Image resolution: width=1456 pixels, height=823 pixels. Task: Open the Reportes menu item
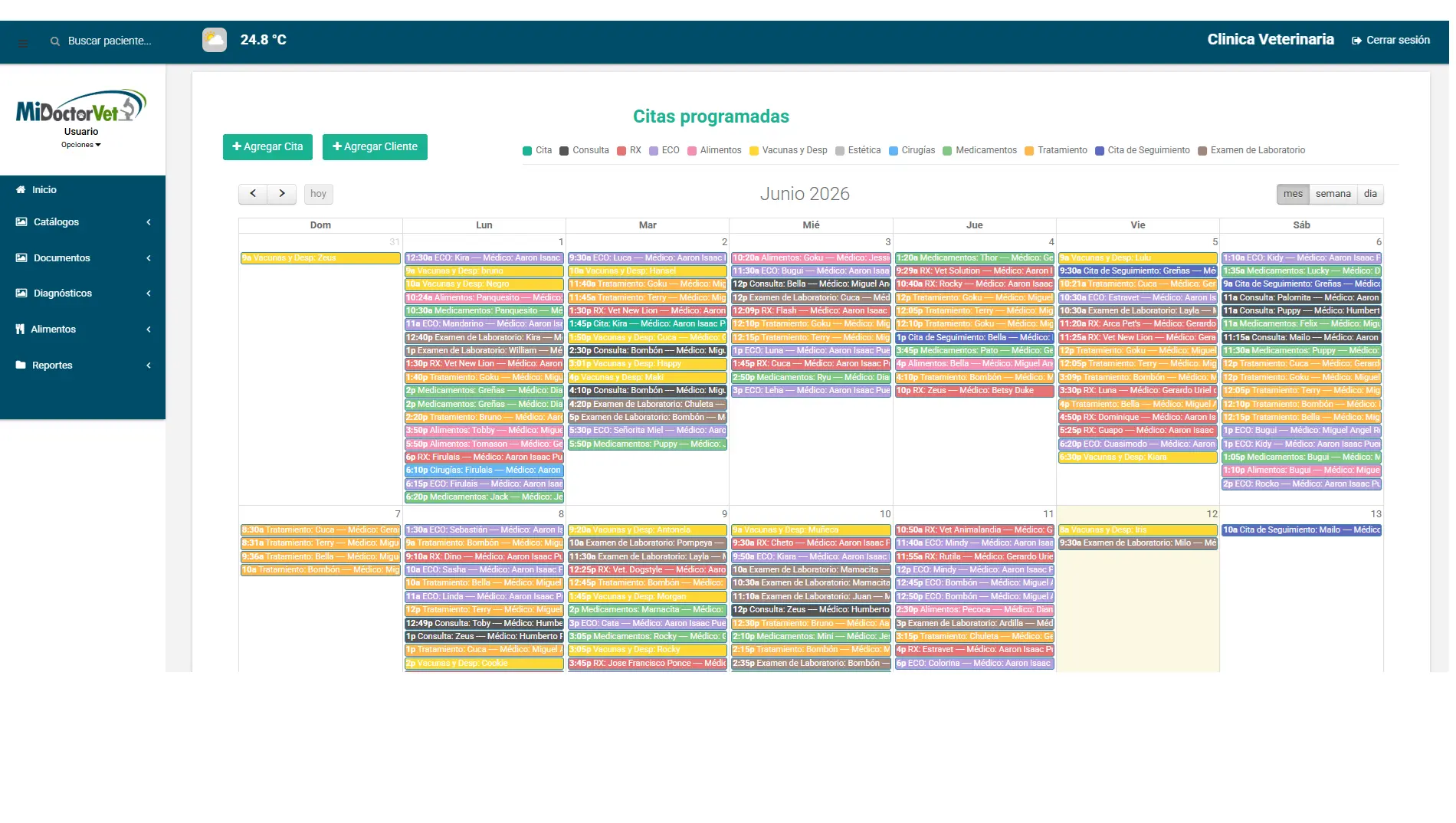click(x=83, y=365)
